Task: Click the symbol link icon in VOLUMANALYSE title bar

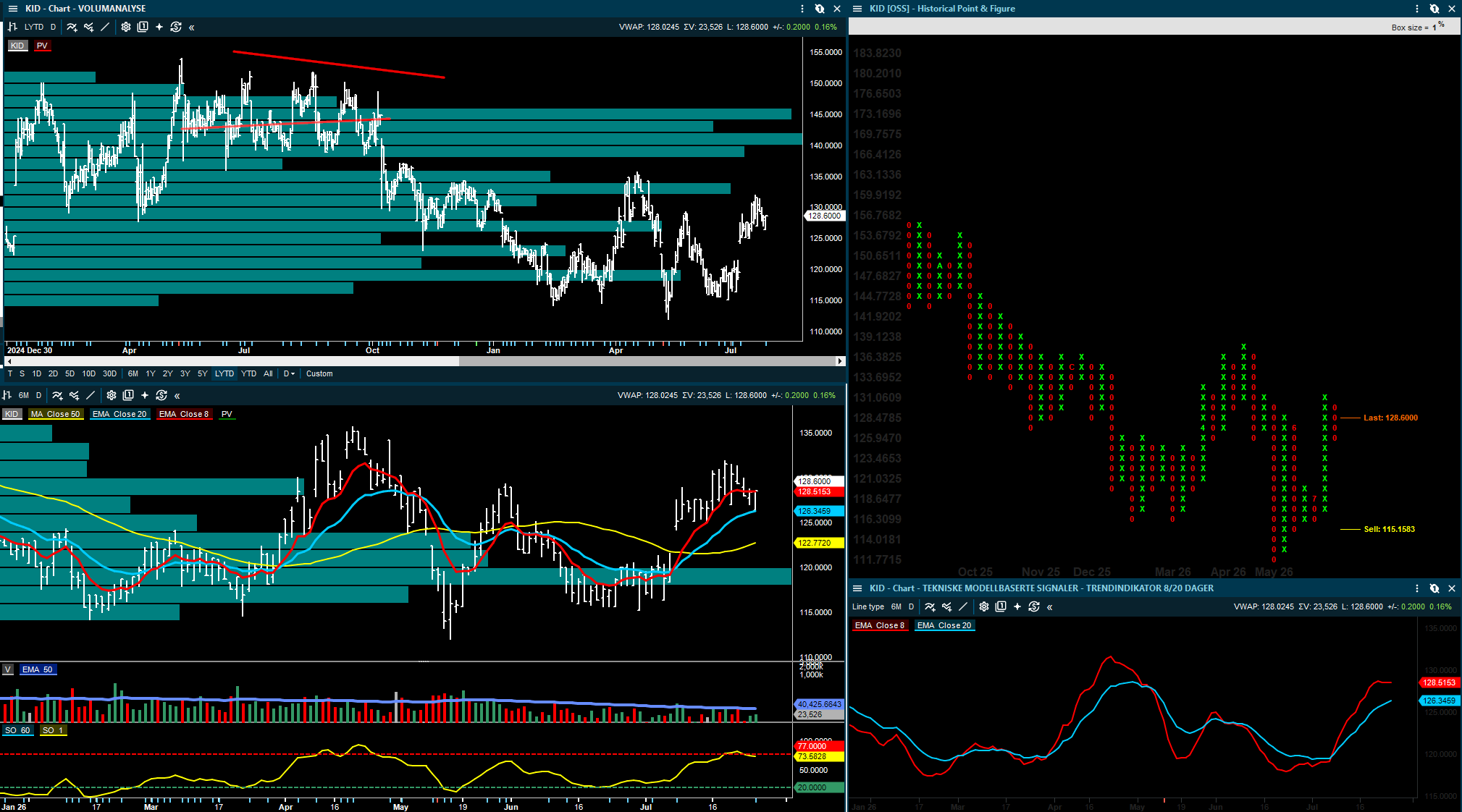Action: coord(820,9)
